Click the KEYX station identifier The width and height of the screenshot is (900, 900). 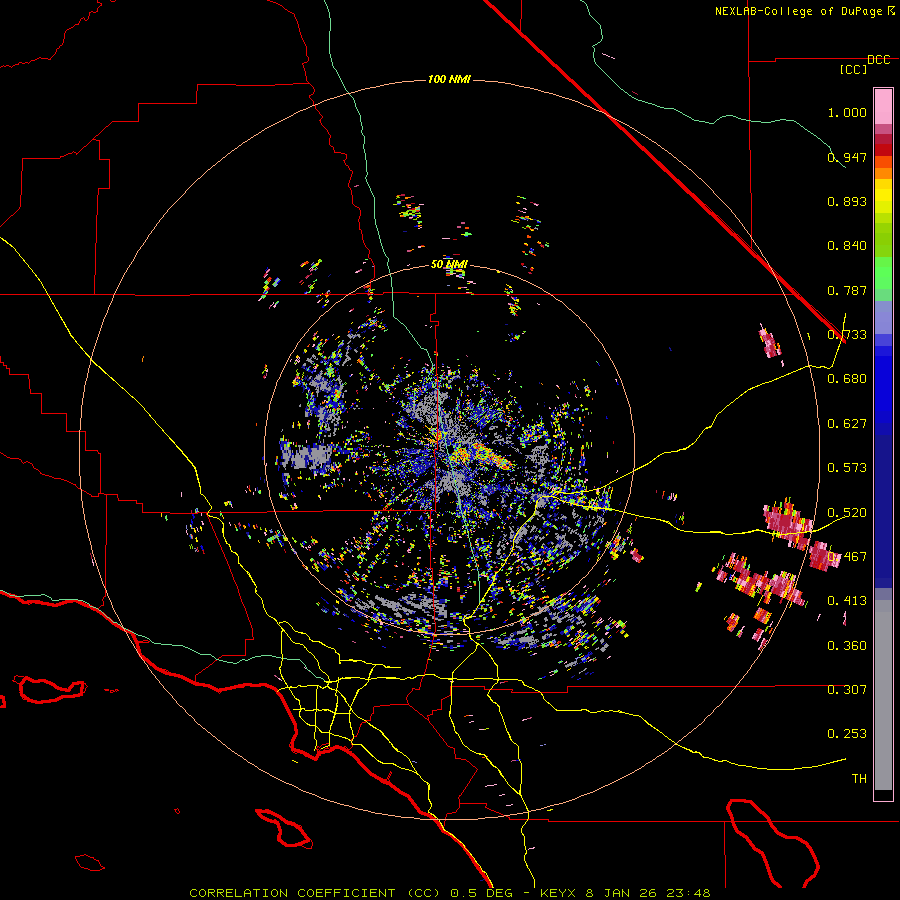[x=558, y=893]
